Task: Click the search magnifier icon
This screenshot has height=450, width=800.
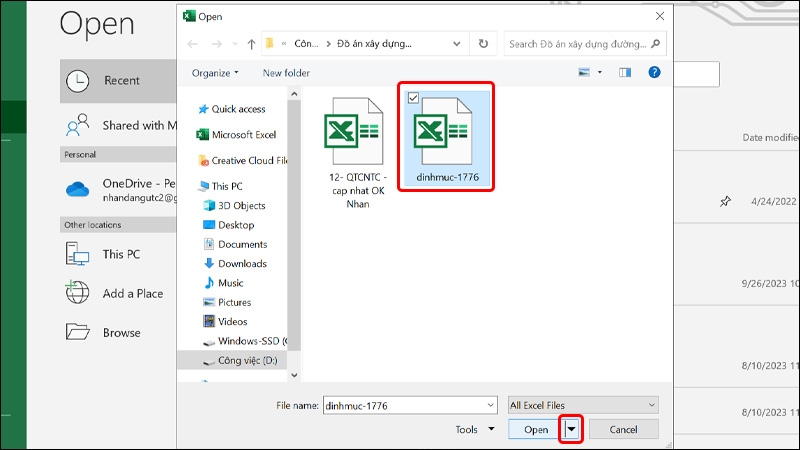Action: pyautogui.click(x=656, y=44)
